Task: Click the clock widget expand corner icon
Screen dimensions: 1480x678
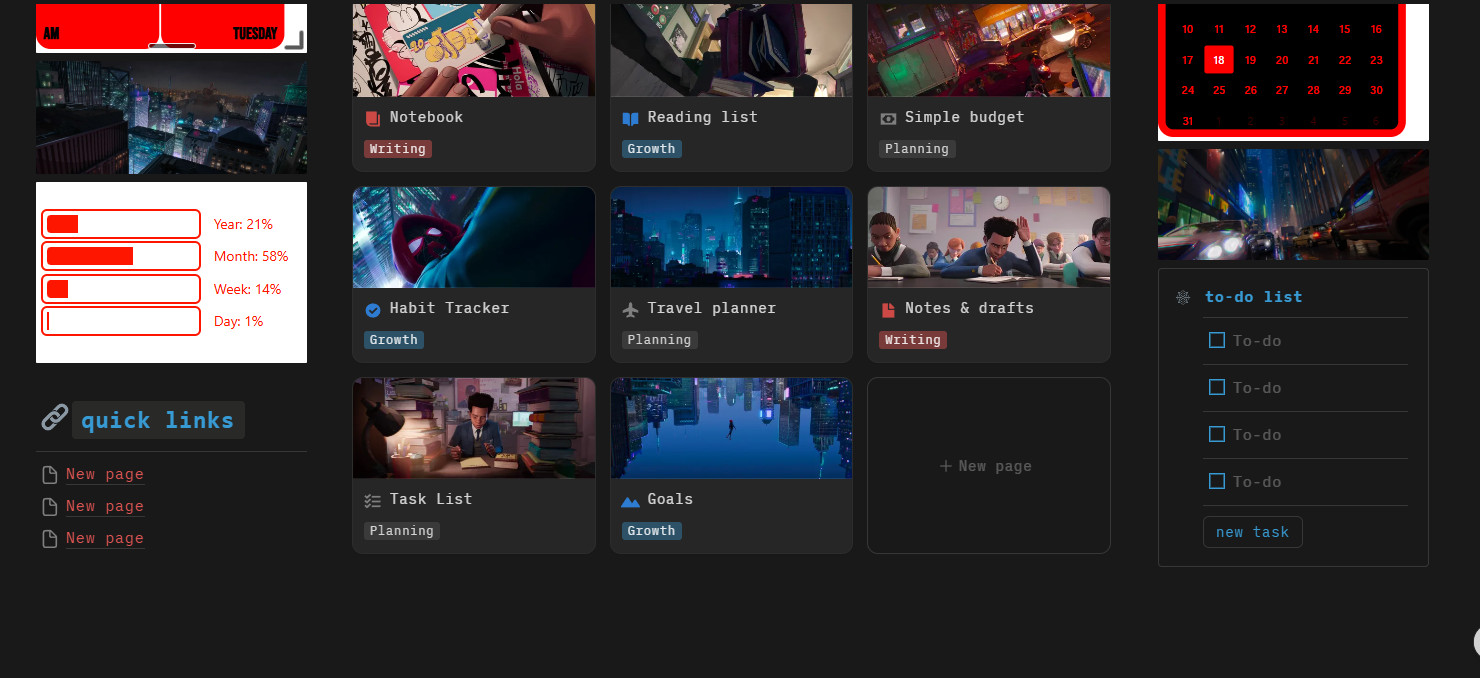Action: click(294, 39)
